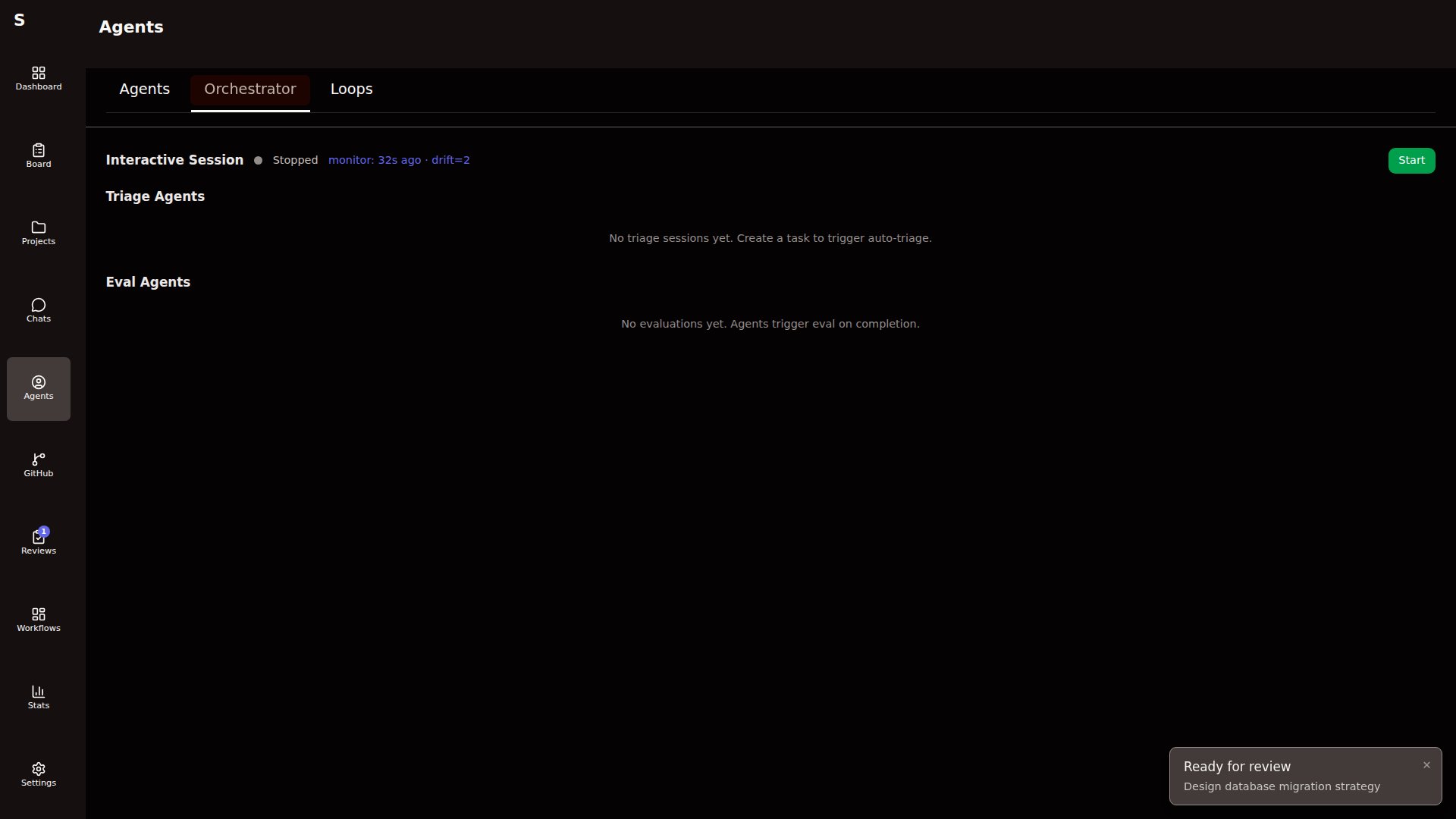Open the Projects panel
1456x819 pixels.
point(38,233)
